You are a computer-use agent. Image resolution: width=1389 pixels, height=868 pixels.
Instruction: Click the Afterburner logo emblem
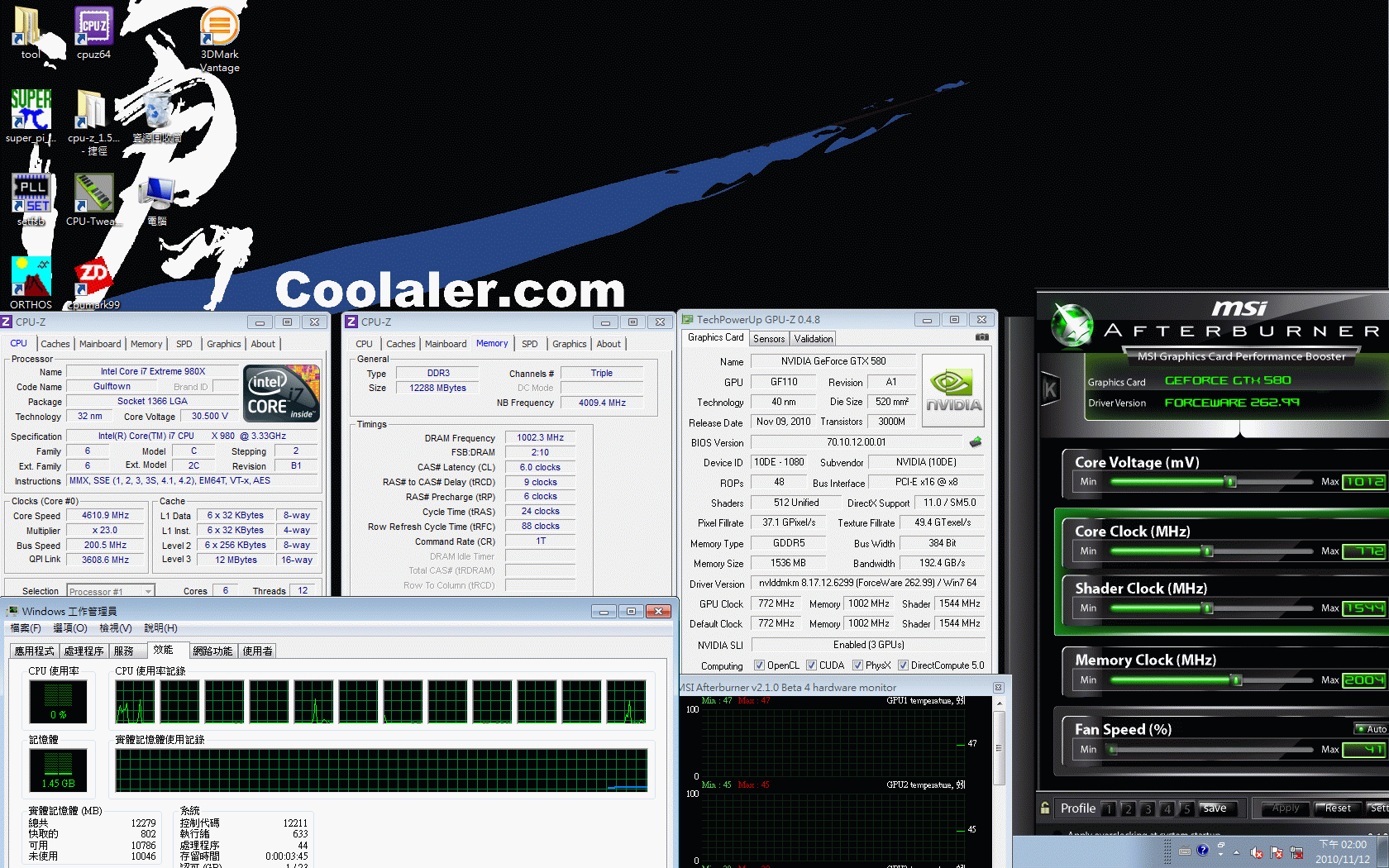tap(1072, 325)
